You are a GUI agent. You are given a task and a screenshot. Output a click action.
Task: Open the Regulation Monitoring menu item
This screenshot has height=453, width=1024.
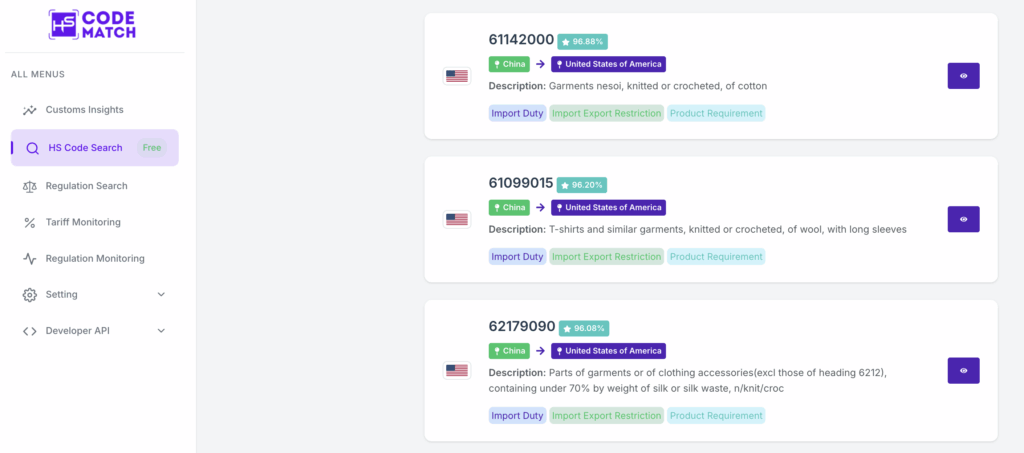[95, 258]
